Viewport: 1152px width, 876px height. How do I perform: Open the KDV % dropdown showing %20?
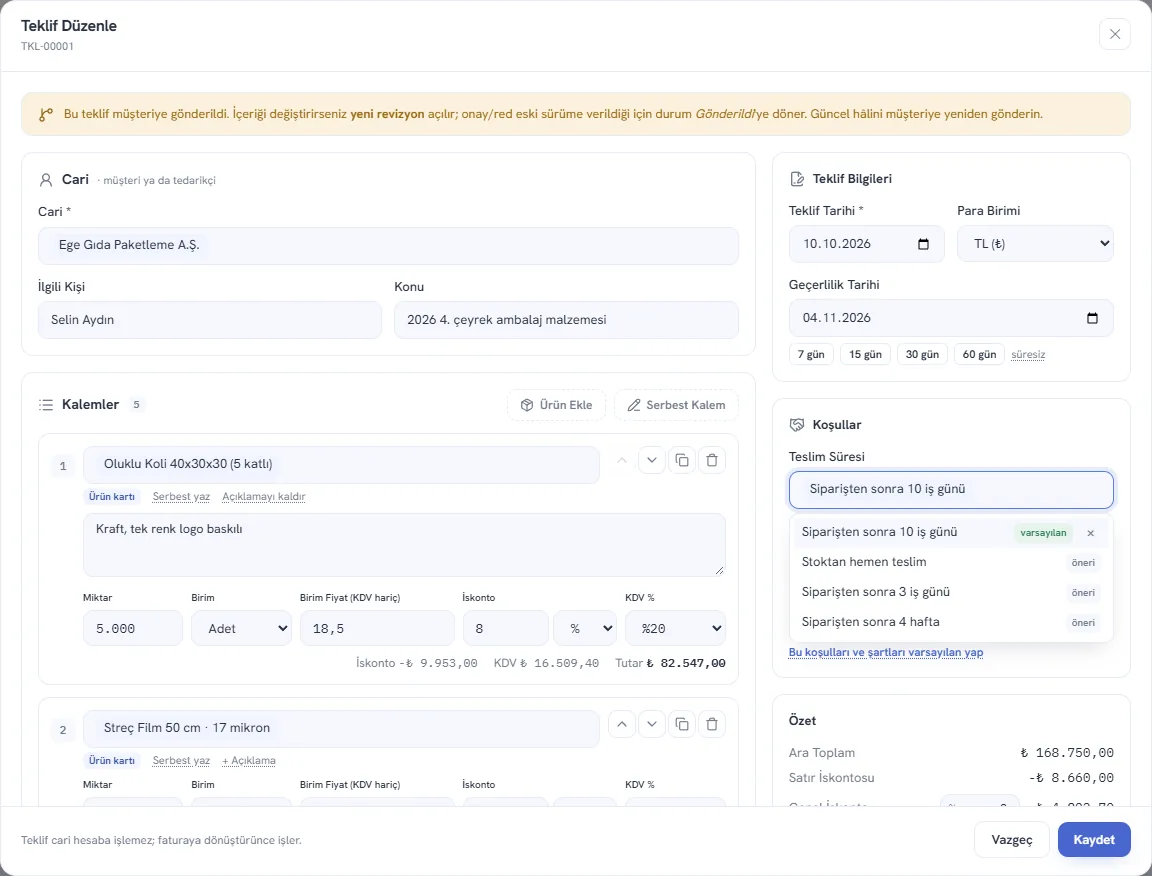(675, 628)
